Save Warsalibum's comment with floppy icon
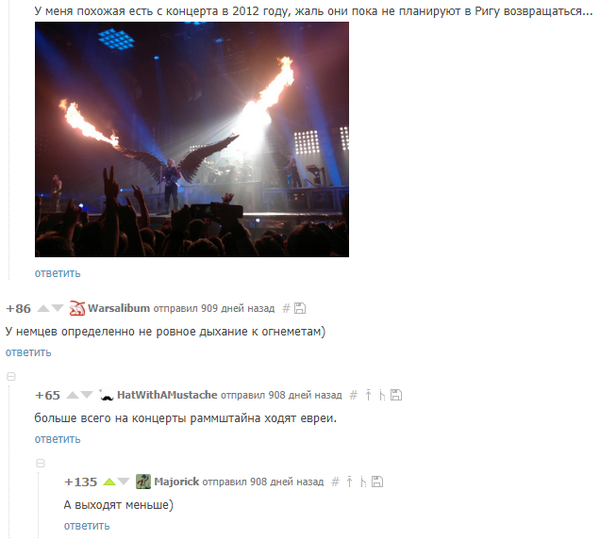Viewport: 600px width, 539px height. click(x=300, y=308)
